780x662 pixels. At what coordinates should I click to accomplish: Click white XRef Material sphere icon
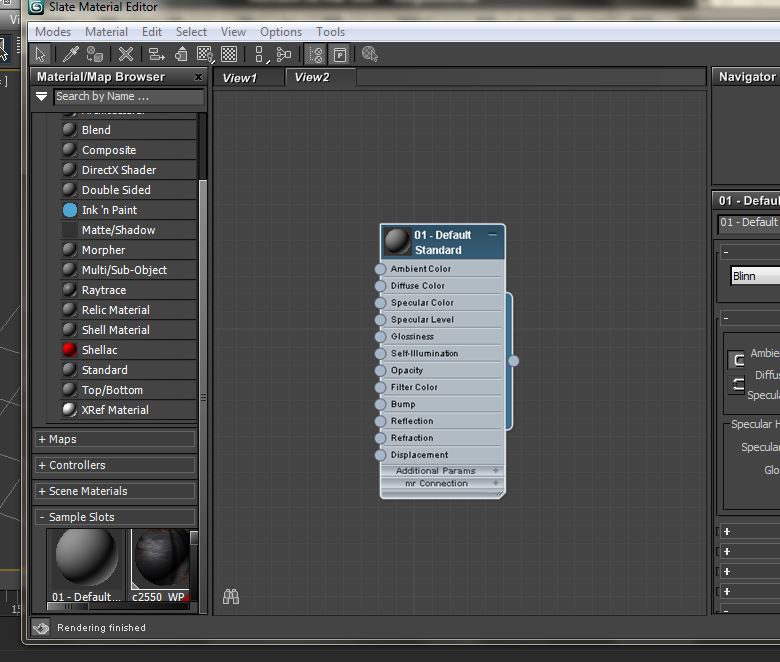[70, 410]
